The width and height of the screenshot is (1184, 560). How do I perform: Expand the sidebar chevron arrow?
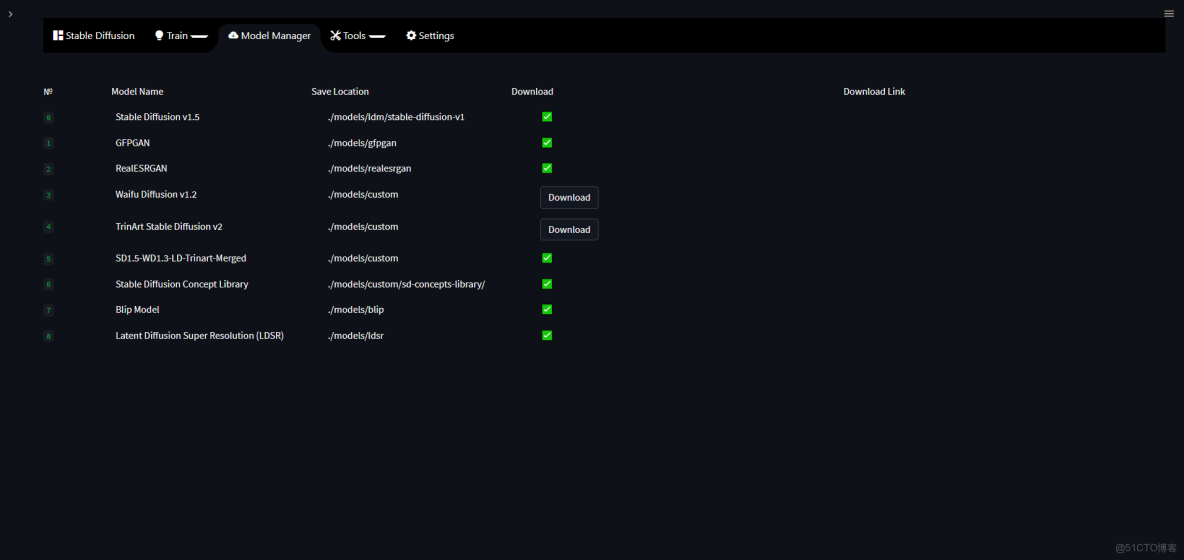tap(10, 14)
